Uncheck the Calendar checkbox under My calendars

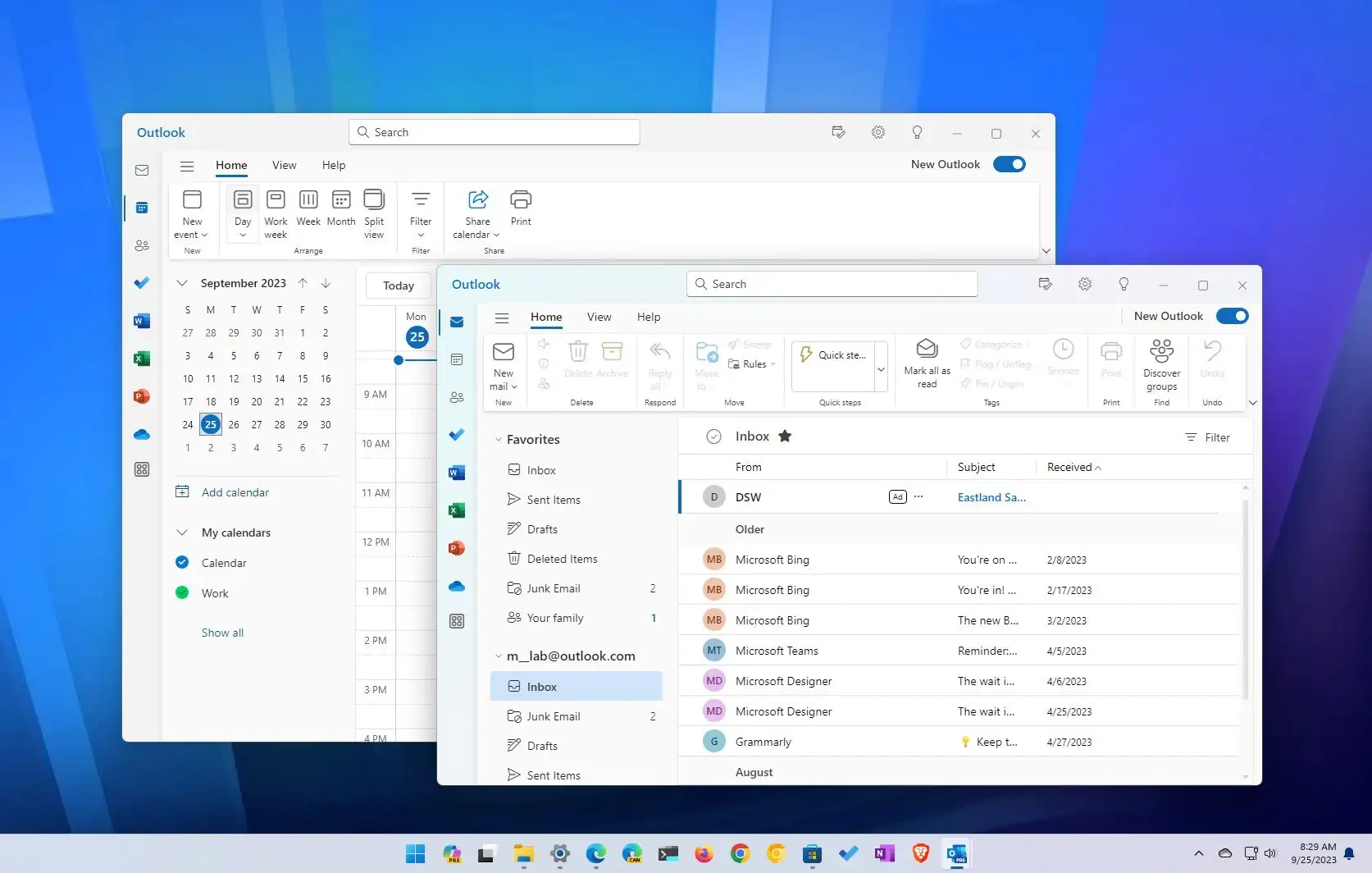[182, 562]
